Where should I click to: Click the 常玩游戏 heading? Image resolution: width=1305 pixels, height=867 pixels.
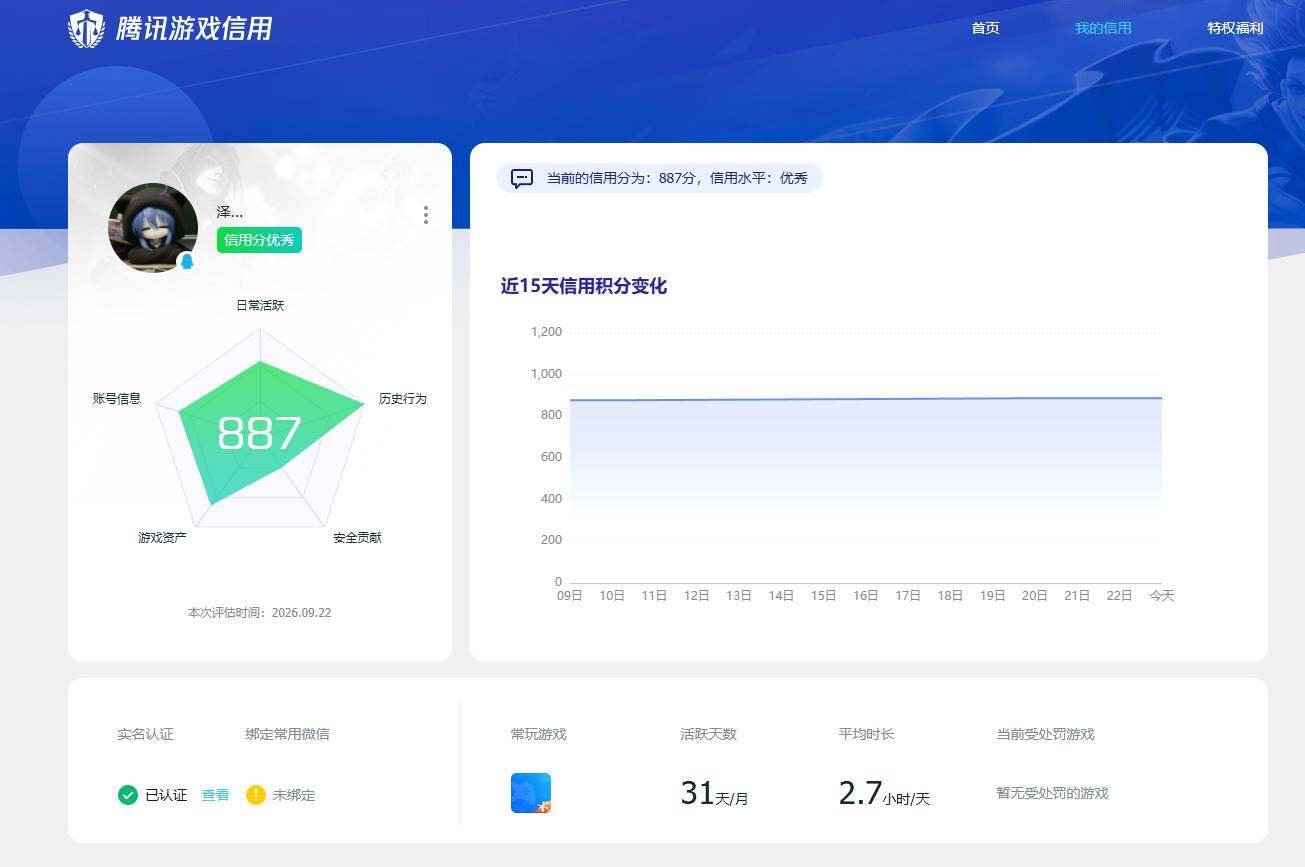(538, 734)
